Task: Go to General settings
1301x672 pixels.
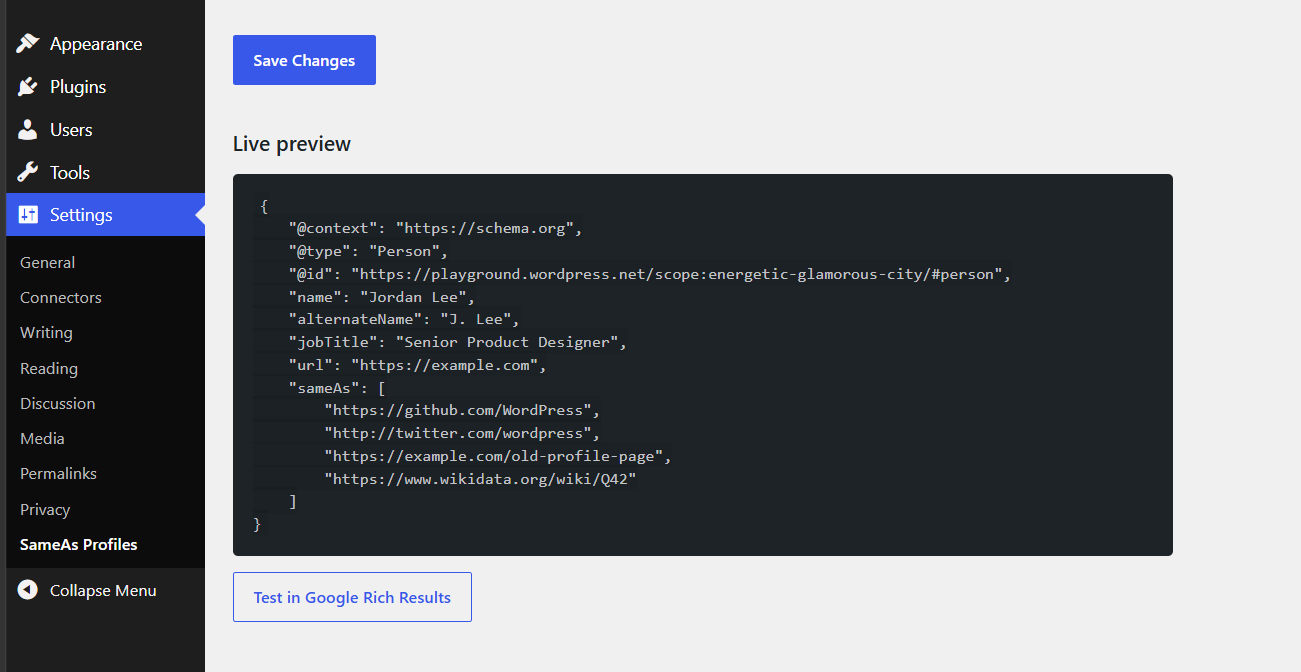Action: pos(47,262)
